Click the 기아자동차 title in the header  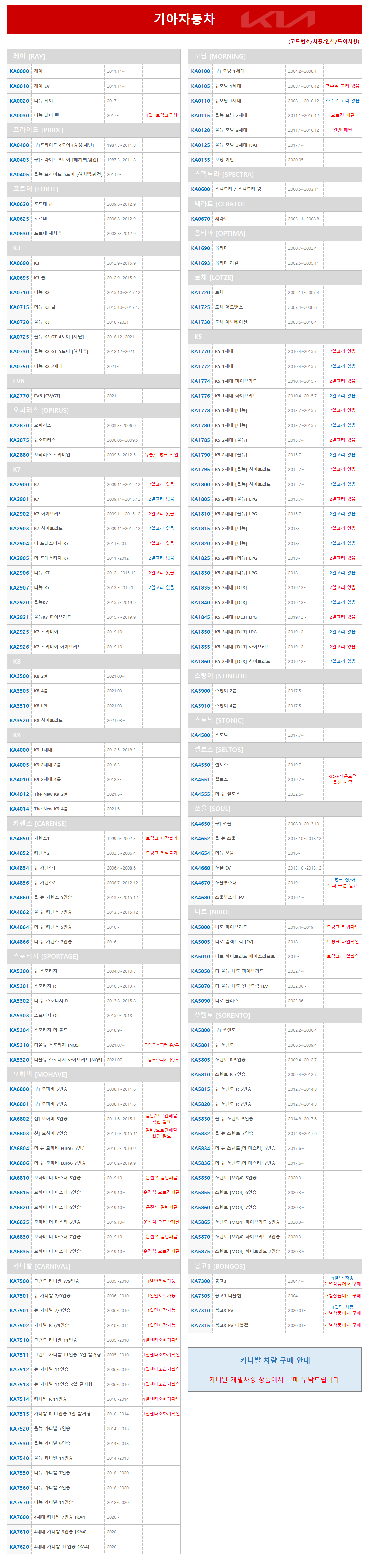tap(184, 19)
